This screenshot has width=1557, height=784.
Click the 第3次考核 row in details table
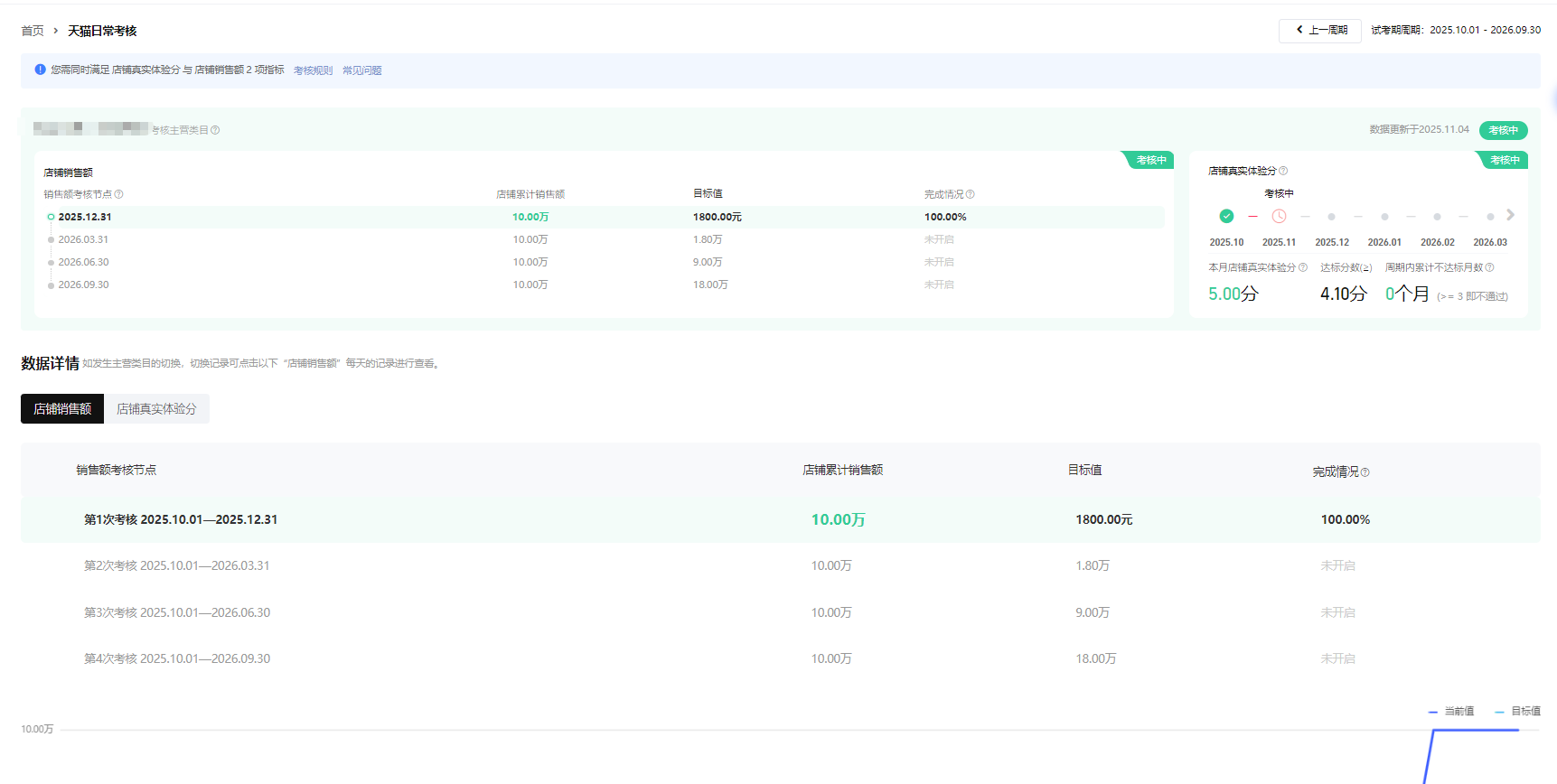tap(177, 612)
